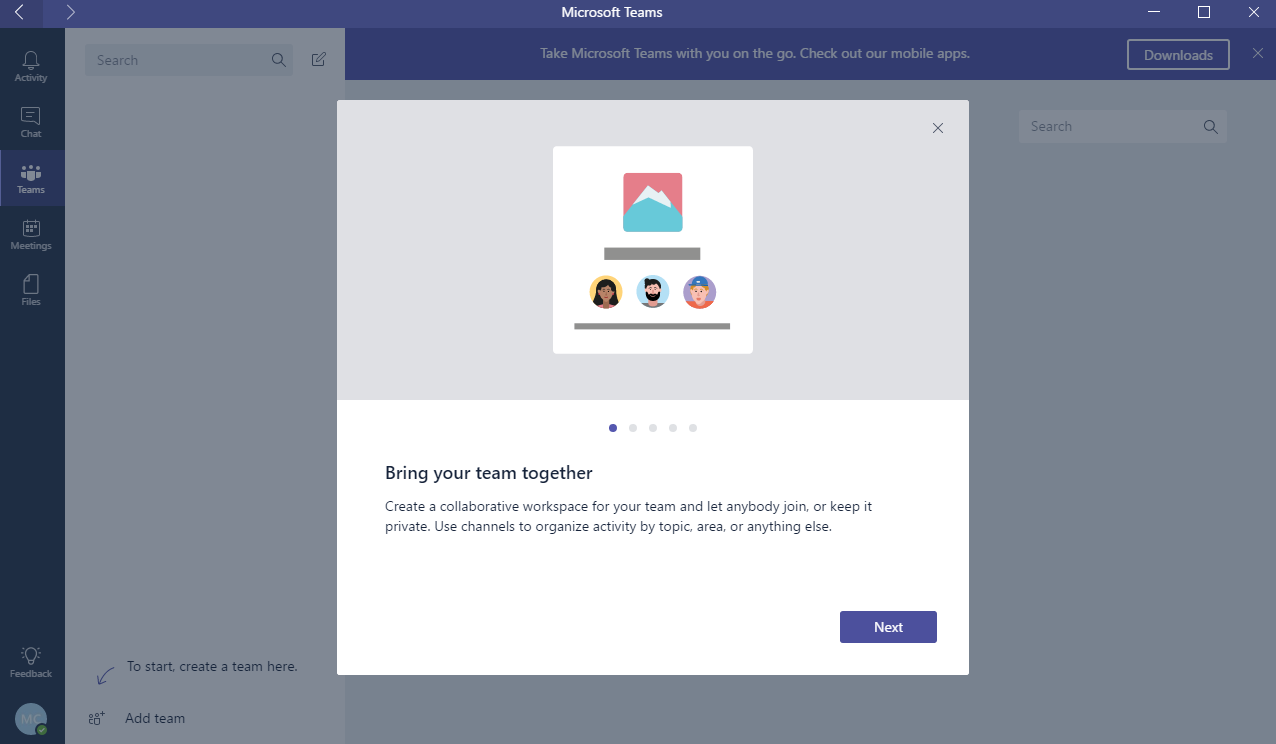Click Add team
Viewport: 1276px width, 744px height.
[137, 718]
